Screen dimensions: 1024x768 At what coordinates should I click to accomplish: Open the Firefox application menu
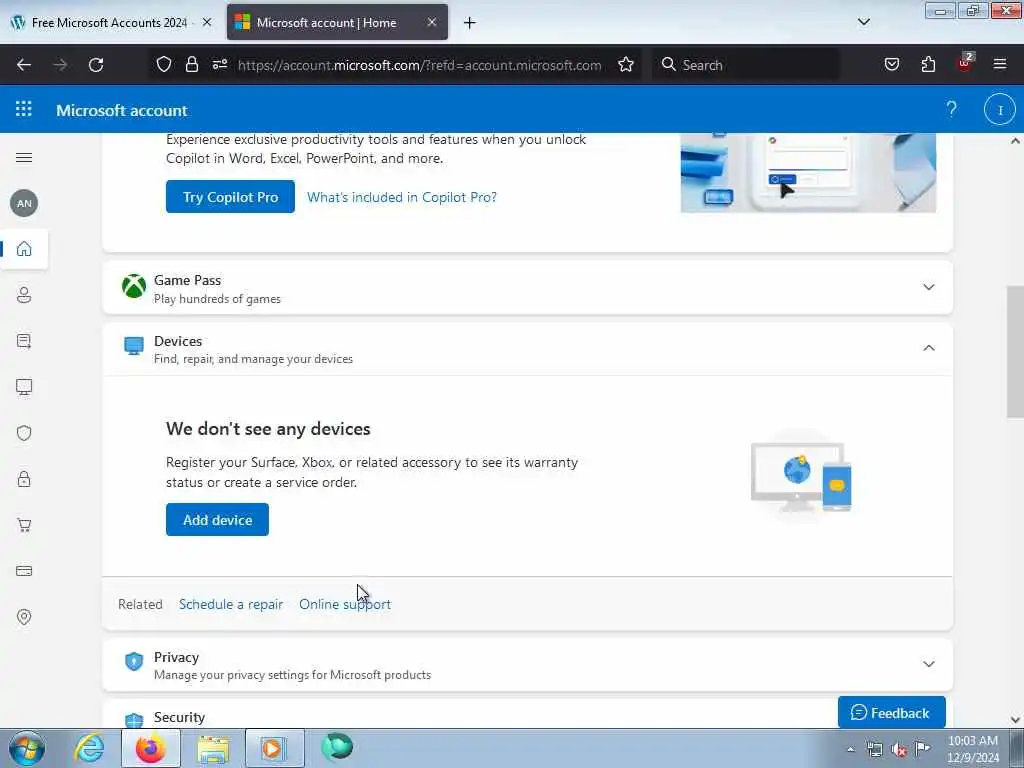[x=1000, y=64]
